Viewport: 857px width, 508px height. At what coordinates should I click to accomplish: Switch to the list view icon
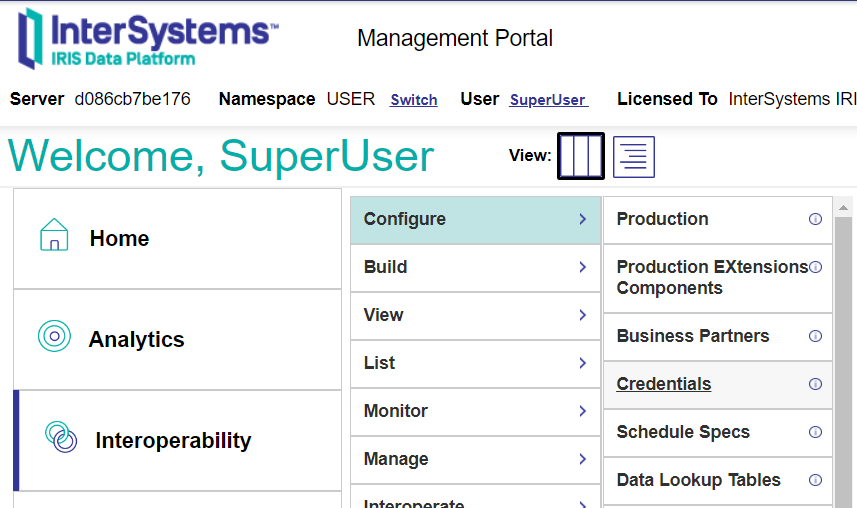(634, 157)
